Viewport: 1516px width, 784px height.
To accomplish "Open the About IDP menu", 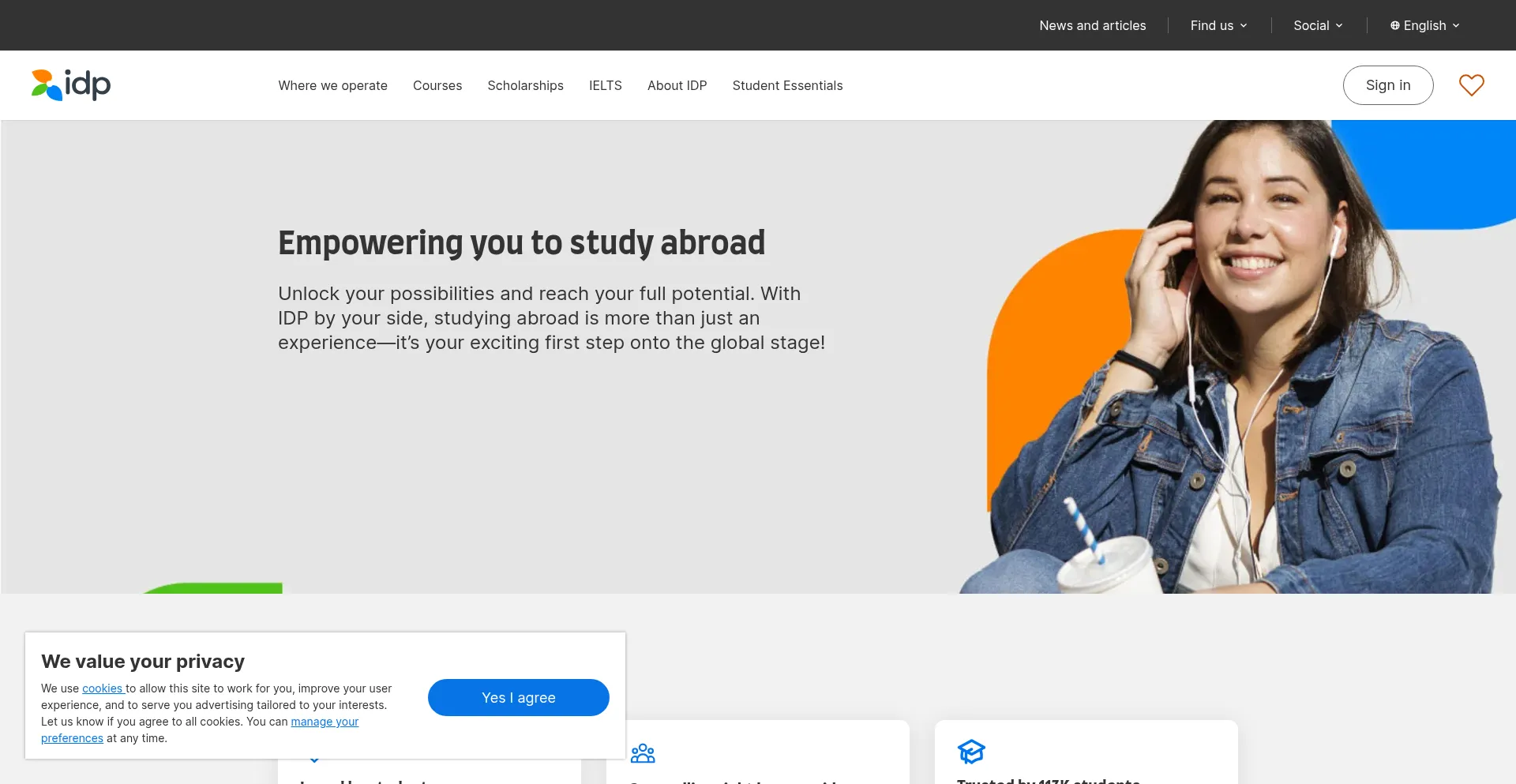I will 677,85.
